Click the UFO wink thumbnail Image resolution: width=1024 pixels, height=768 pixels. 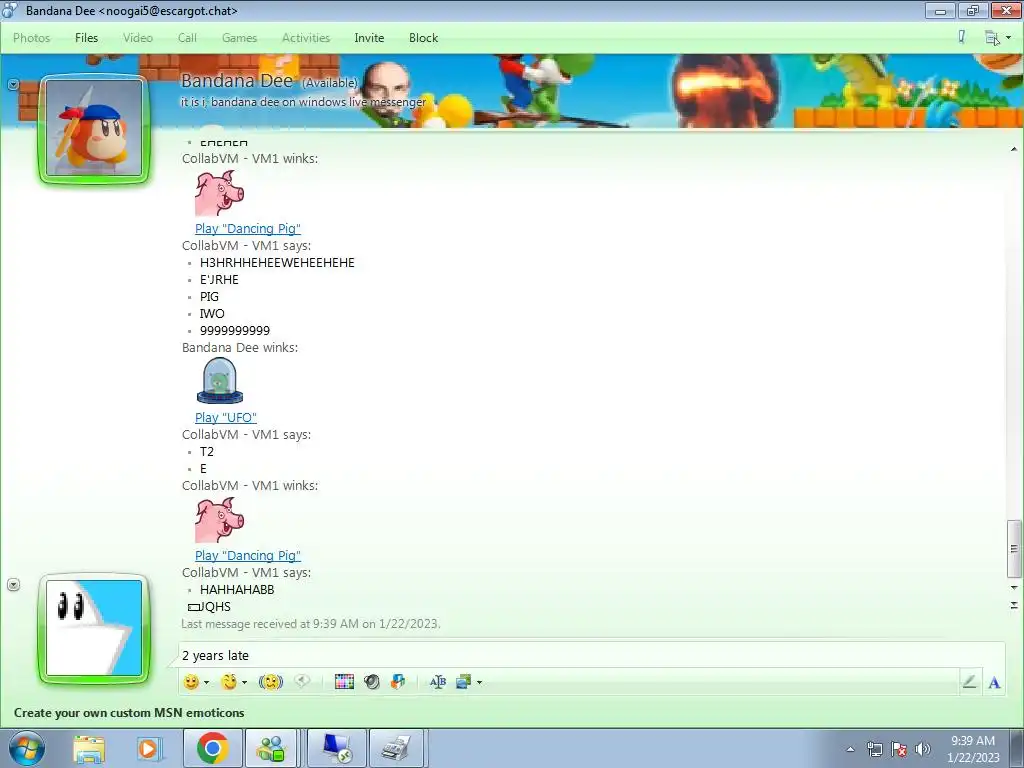pos(219,380)
